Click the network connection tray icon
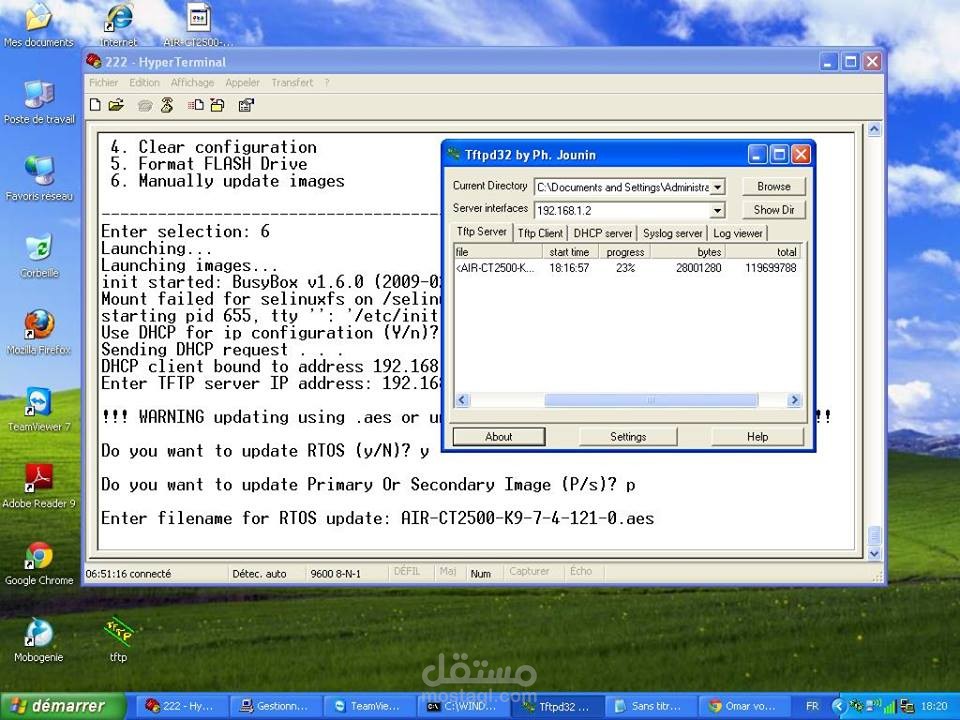Viewport: 960px width, 720px height. tap(907, 706)
